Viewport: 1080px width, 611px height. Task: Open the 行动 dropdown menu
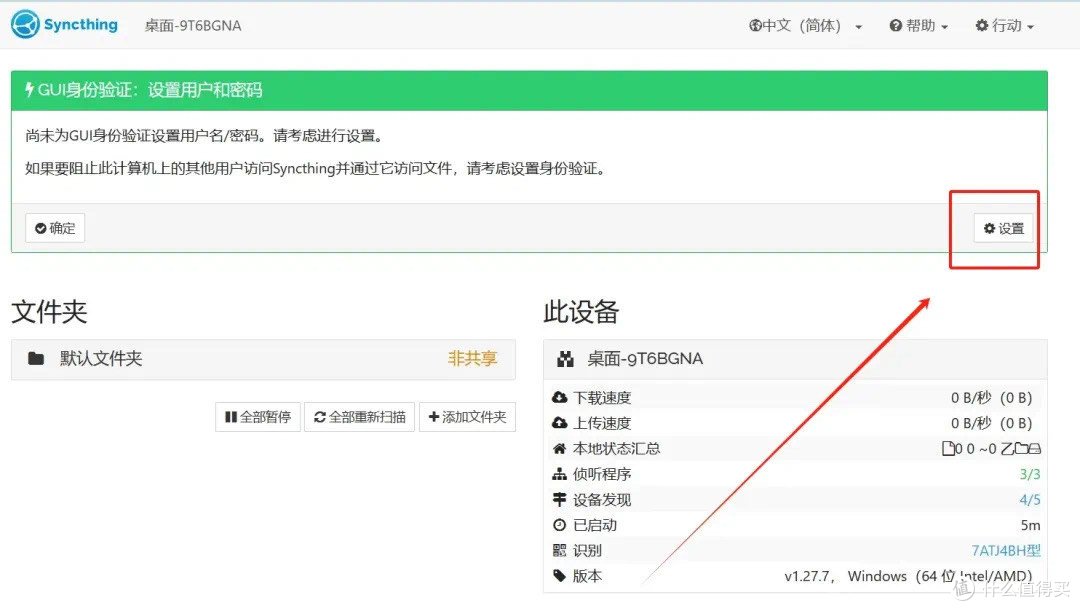(x=1004, y=25)
